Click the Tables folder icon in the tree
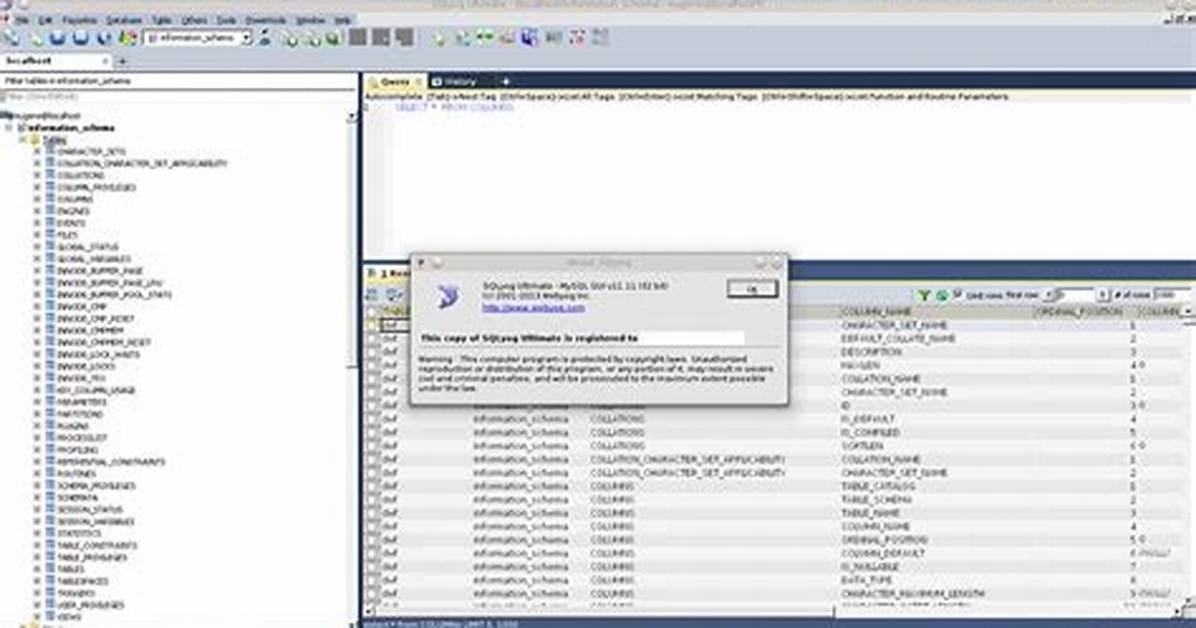Screen dimensions: 1196x628 tap(35, 140)
